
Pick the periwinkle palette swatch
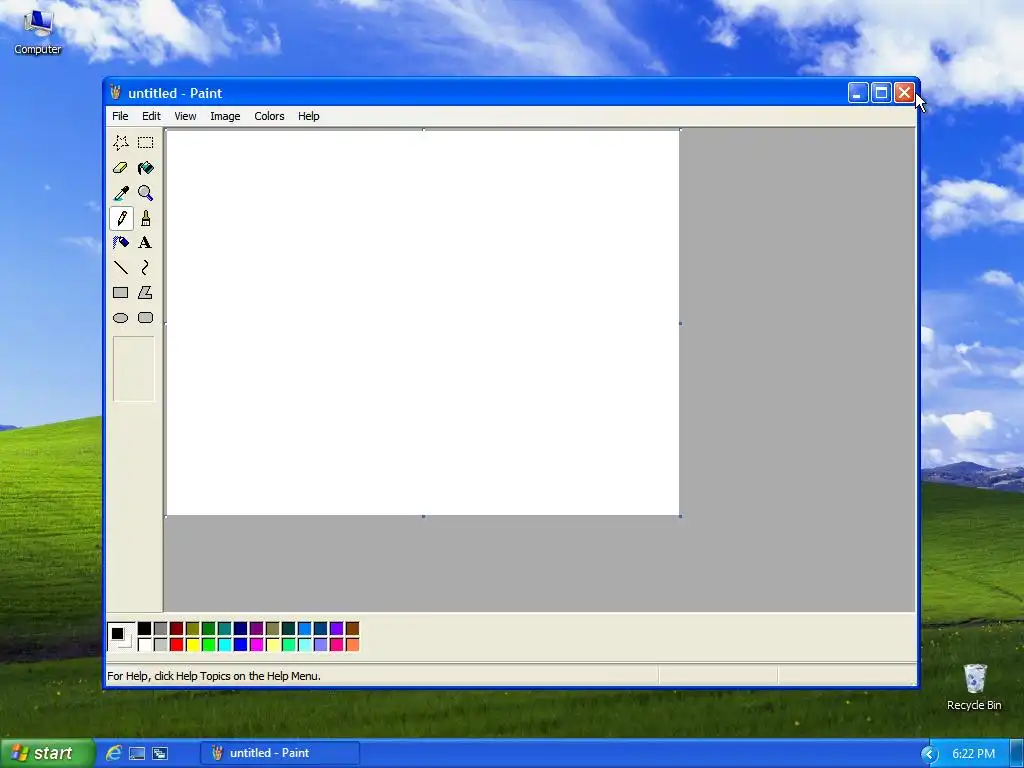click(321, 645)
